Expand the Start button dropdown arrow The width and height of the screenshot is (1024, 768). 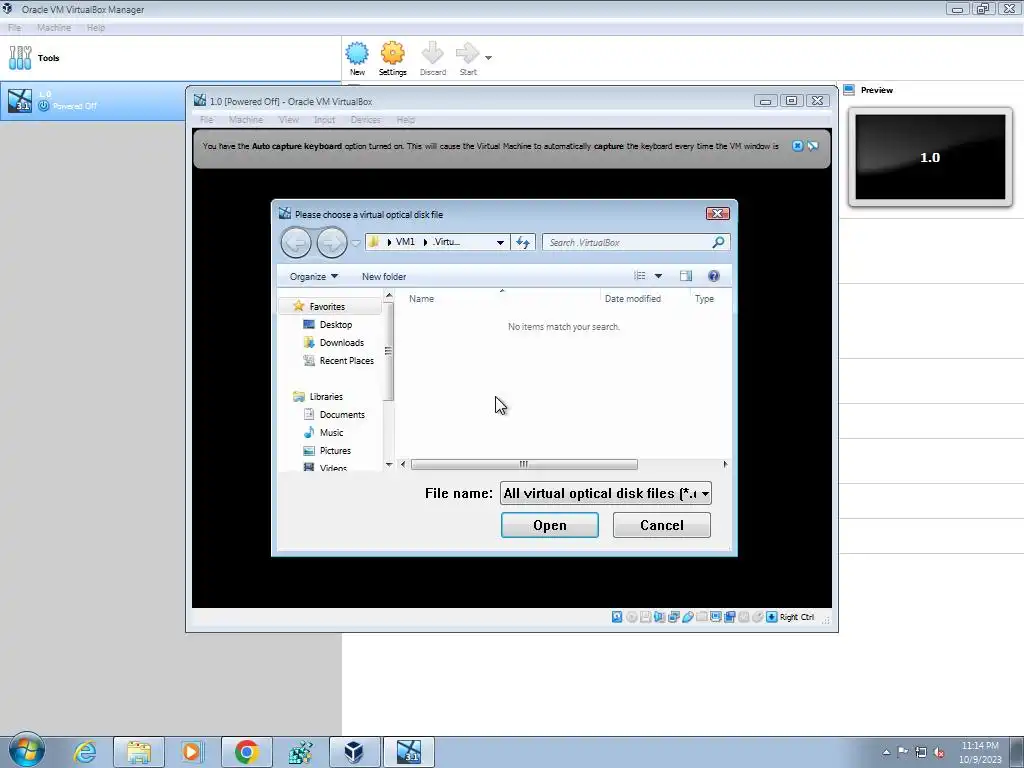pyautogui.click(x=488, y=57)
